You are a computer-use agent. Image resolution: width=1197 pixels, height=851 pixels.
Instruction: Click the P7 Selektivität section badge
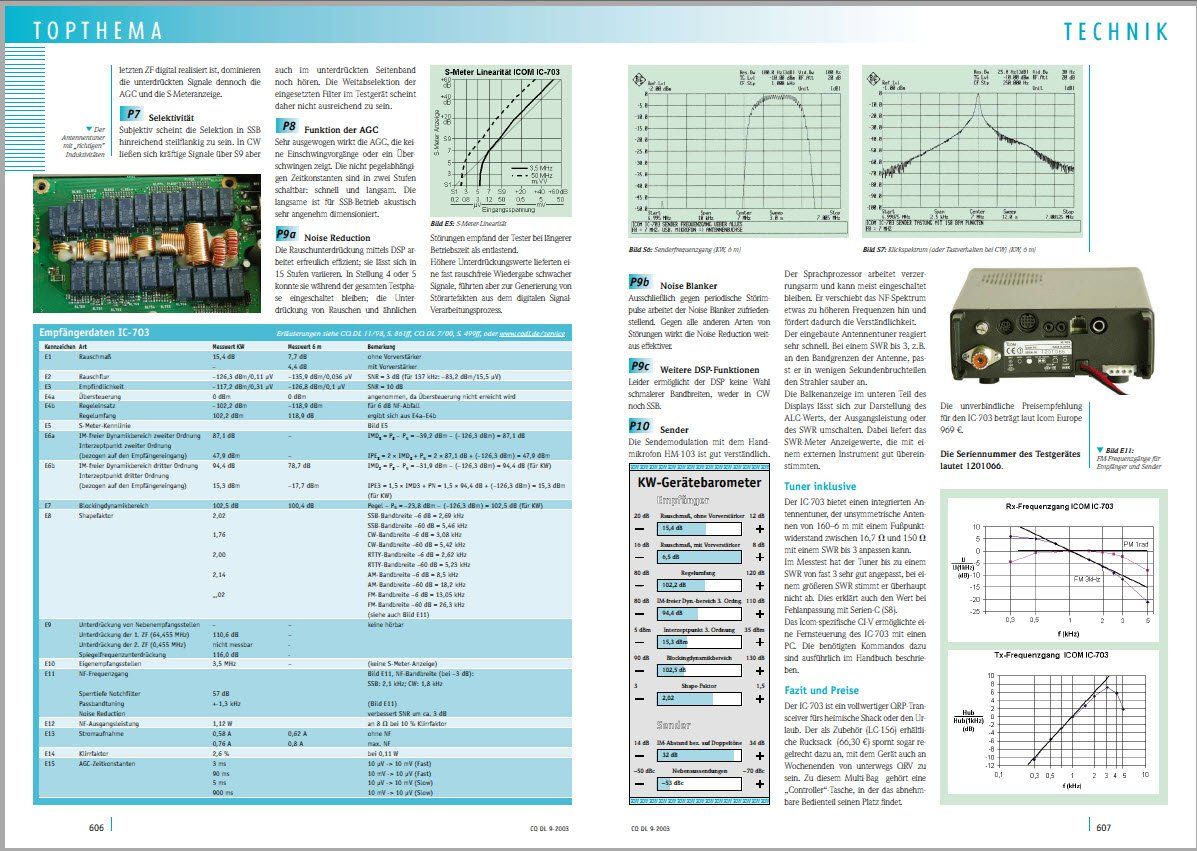131,114
